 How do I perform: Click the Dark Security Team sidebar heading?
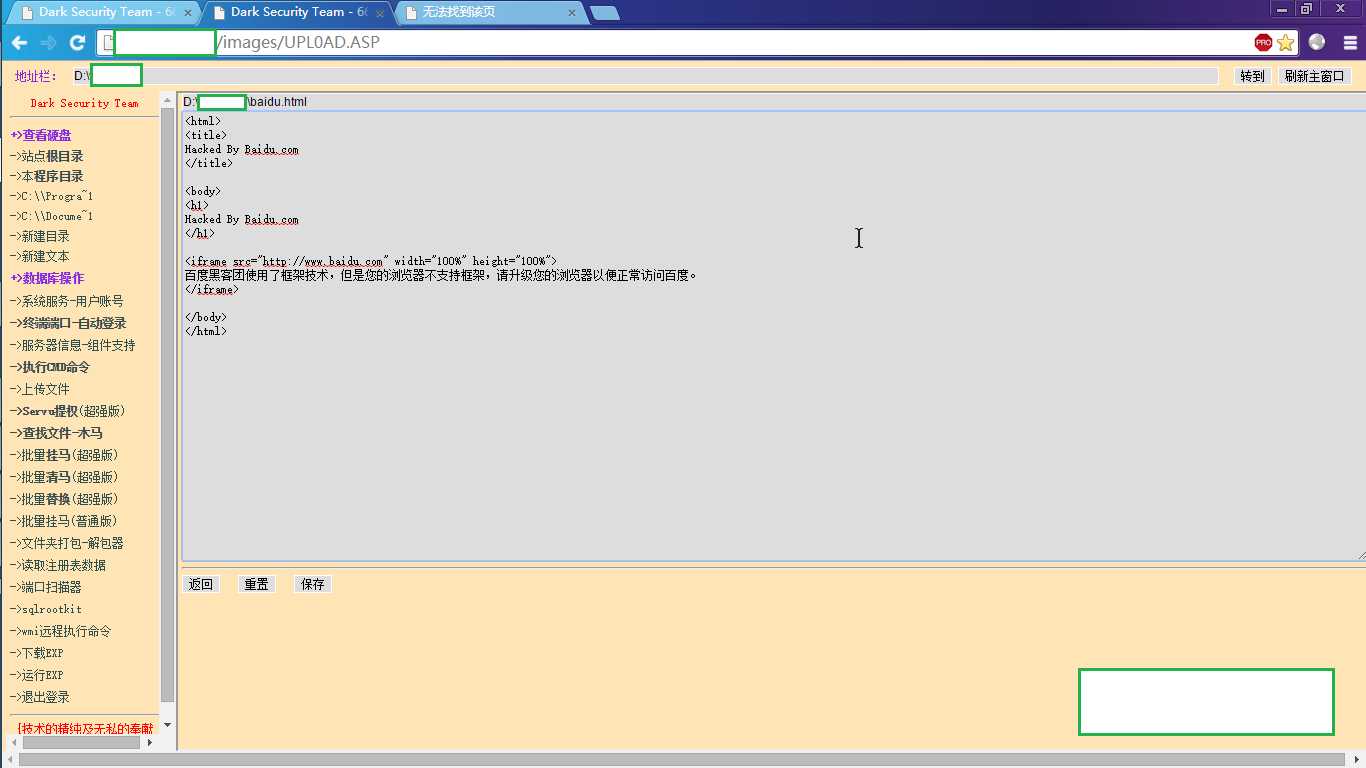84,103
